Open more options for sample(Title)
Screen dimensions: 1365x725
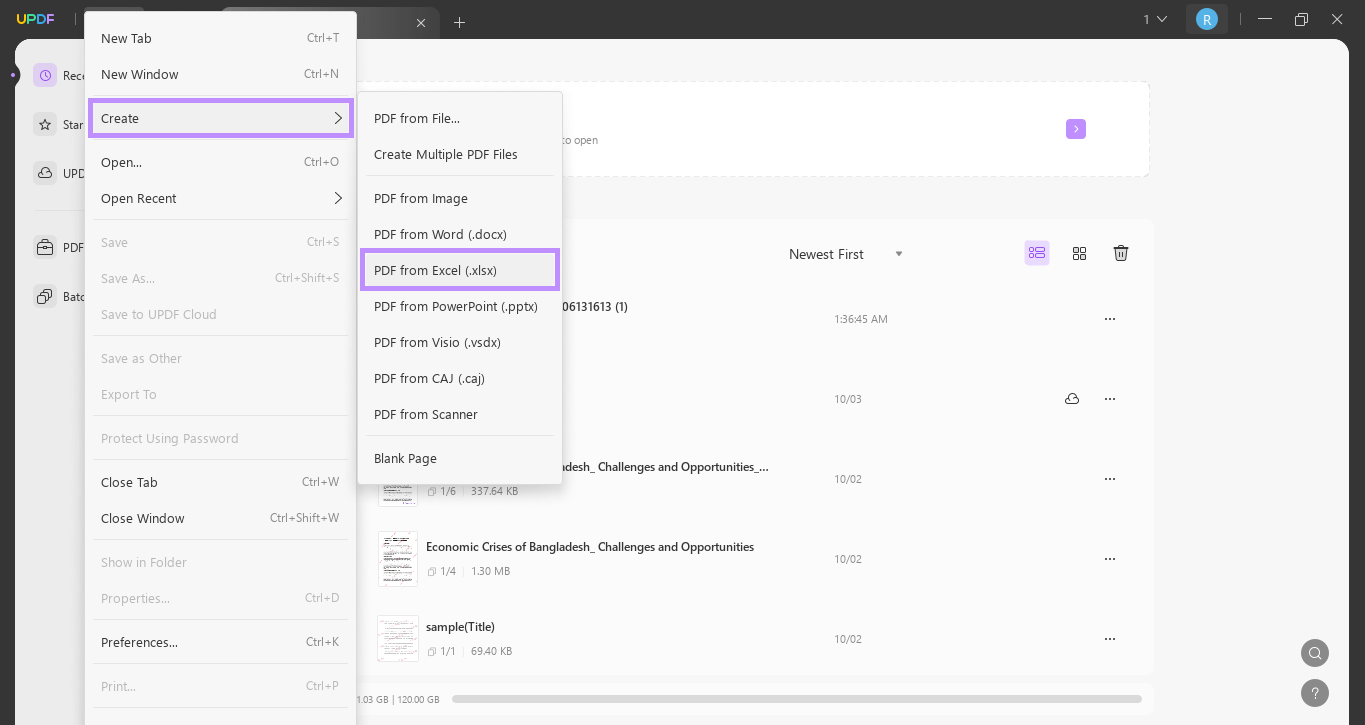tap(1109, 638)
